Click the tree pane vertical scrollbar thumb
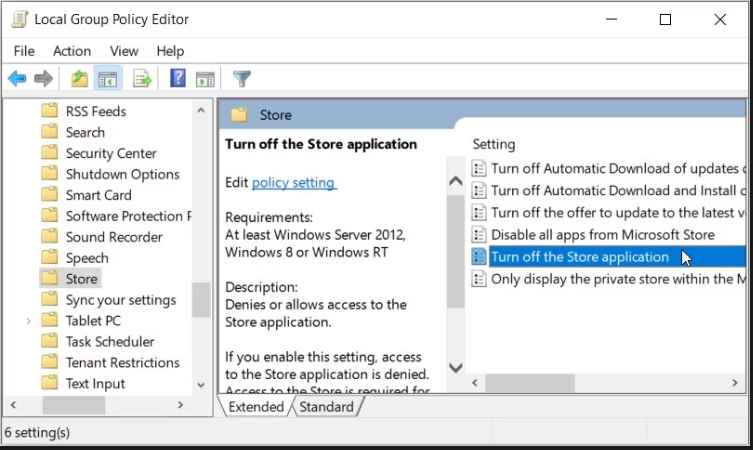 pyautogui.click(x=201, y=300)
